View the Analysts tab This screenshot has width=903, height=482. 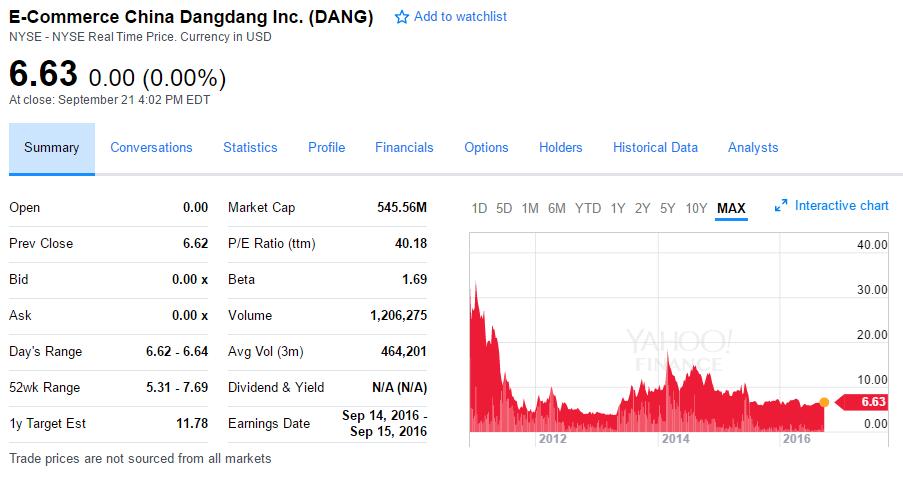(753, 147)
